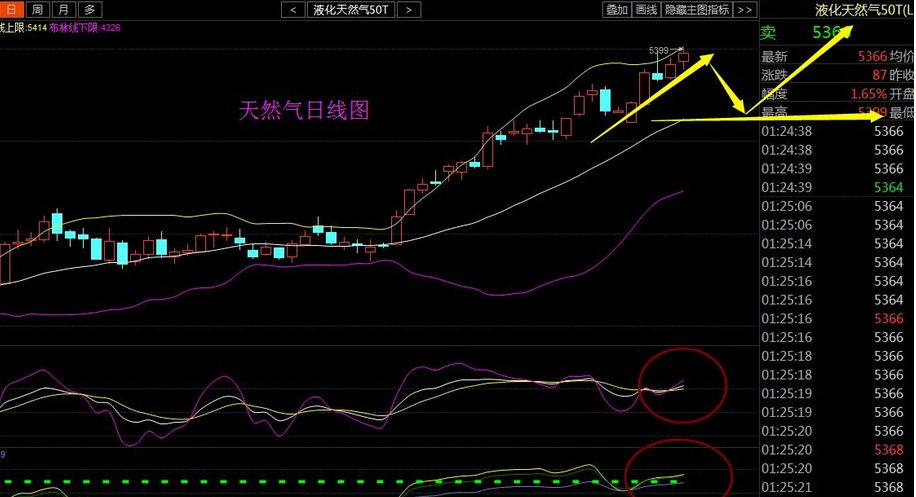Switch to the 周 weekly period tab
Screen dimensions: 916x497
point(37,9)
